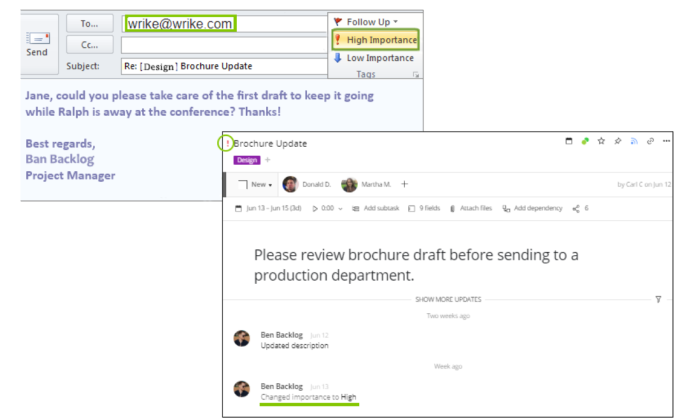
Task: Click SHOW MORE UPDATES
Action: point(448,299)
